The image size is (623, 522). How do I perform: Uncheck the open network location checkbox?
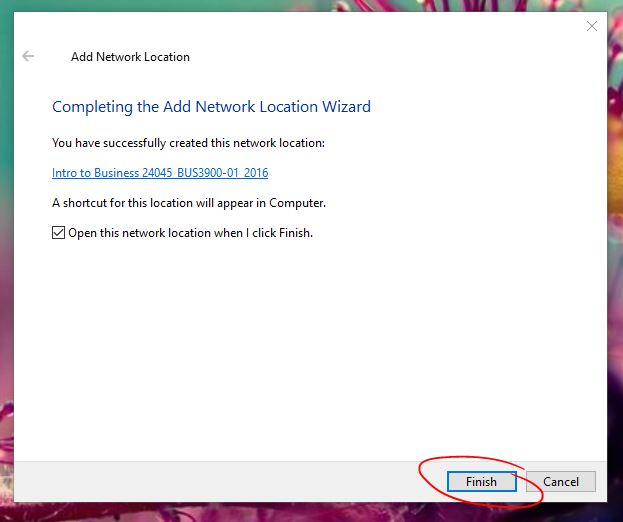coord(58,233)
